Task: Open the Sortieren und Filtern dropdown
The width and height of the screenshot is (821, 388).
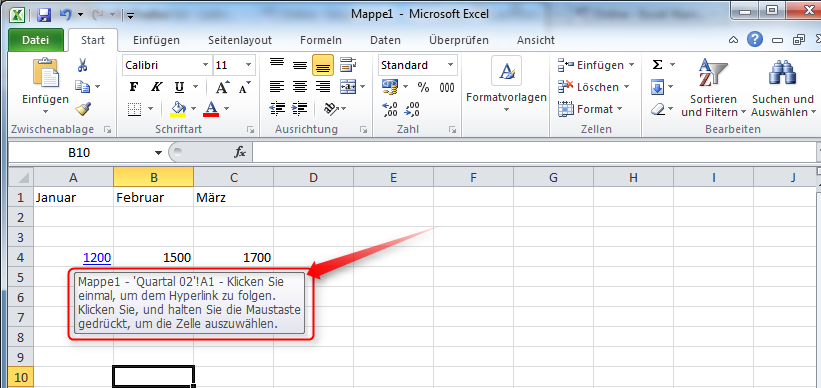Action: 713,105
